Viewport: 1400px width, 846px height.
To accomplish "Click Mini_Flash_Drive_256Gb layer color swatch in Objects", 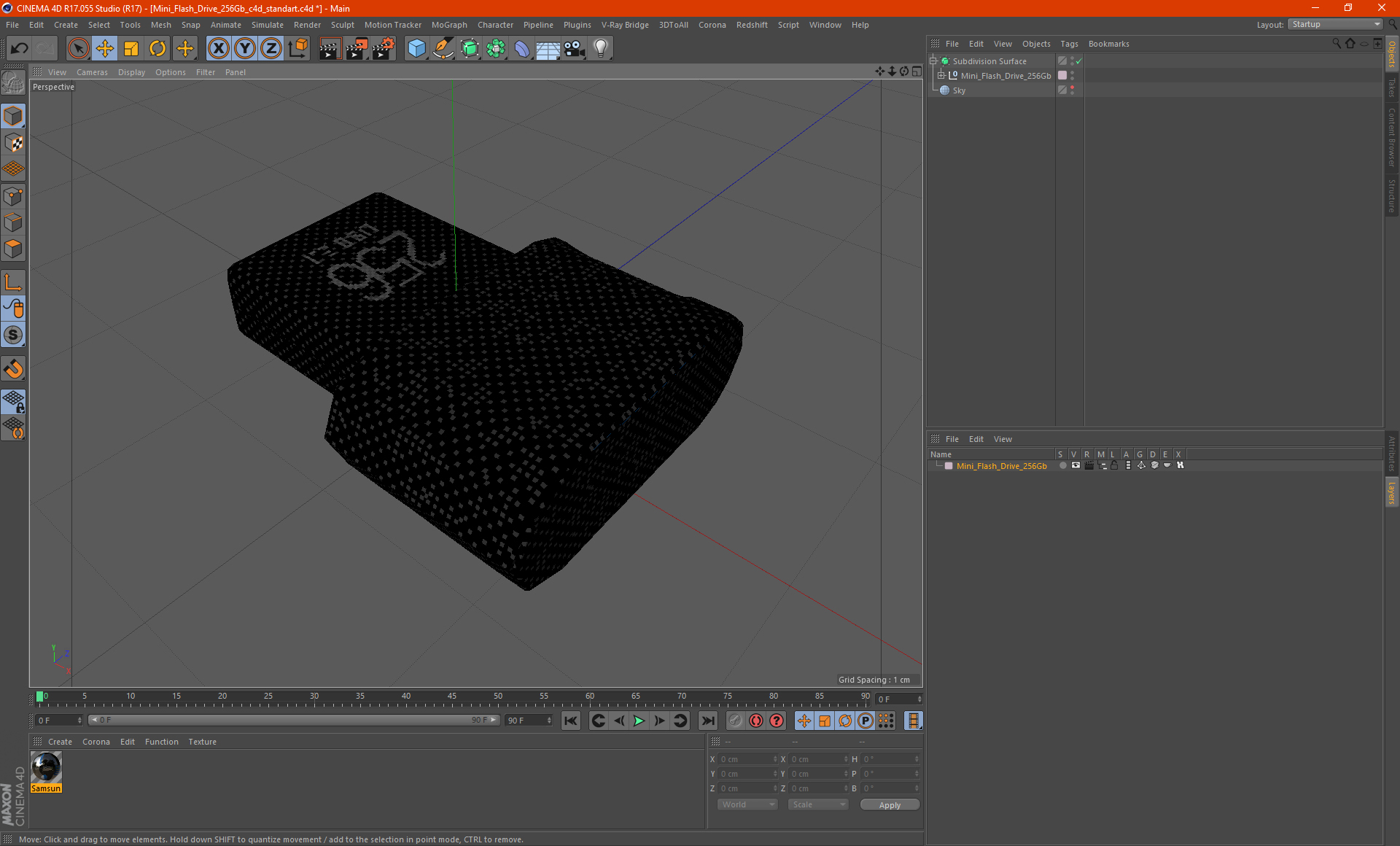I will click(1062, 76).
